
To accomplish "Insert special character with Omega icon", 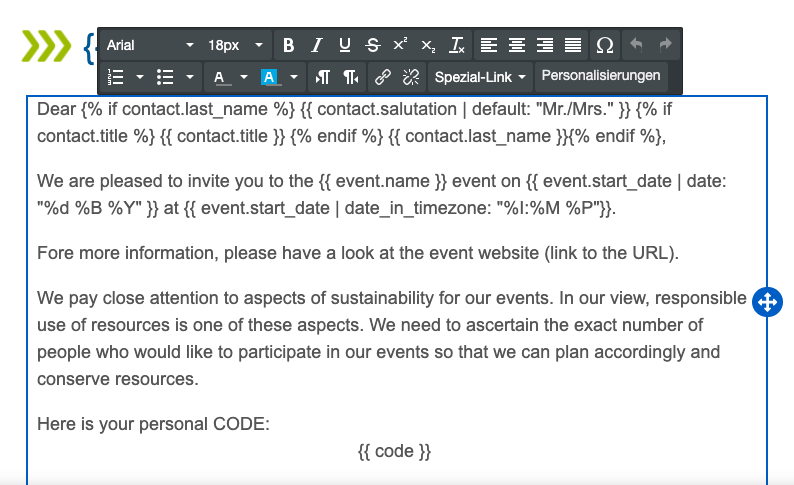I will (x=605, y=45).
